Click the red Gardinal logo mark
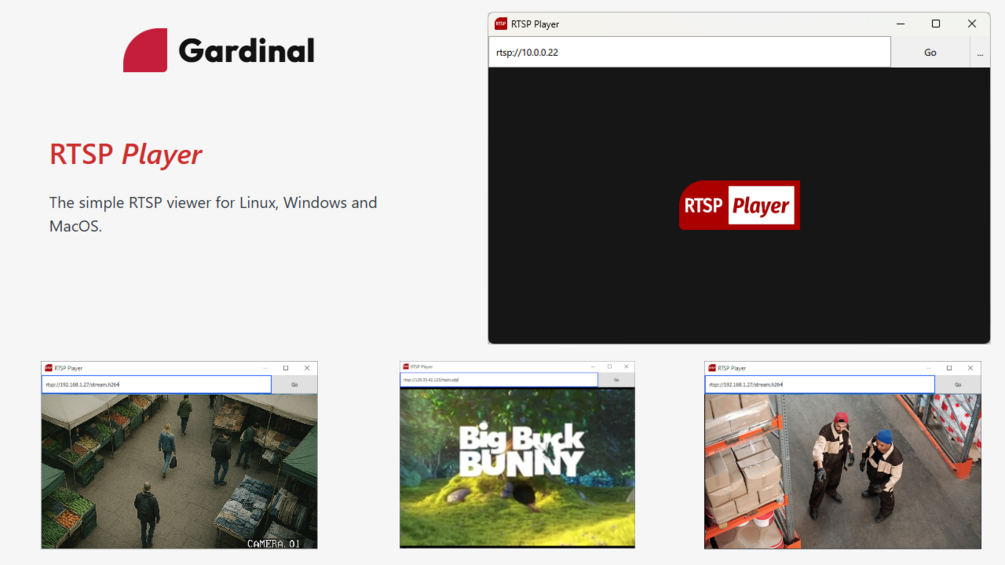 coord(145,50)
